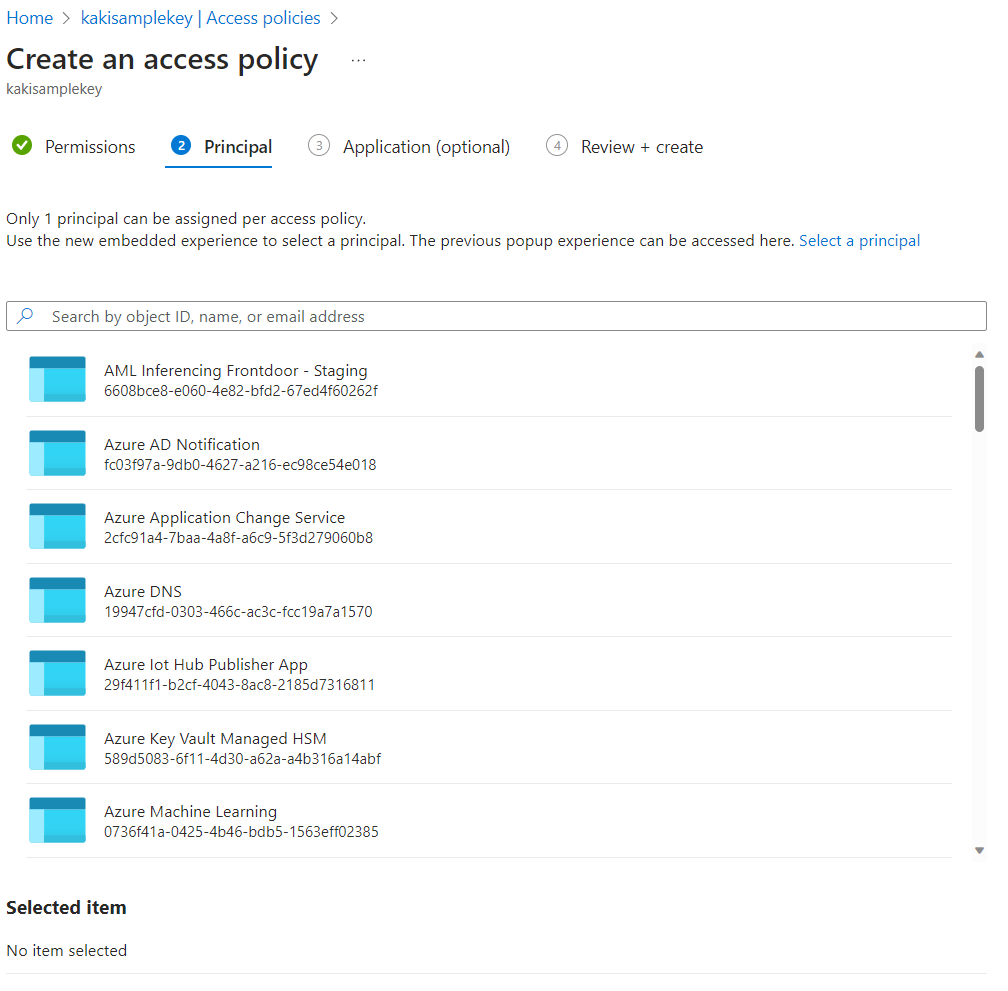Click the Azure Application Change Service app icon
The image size is (1008, 991).
click(57, 526)
